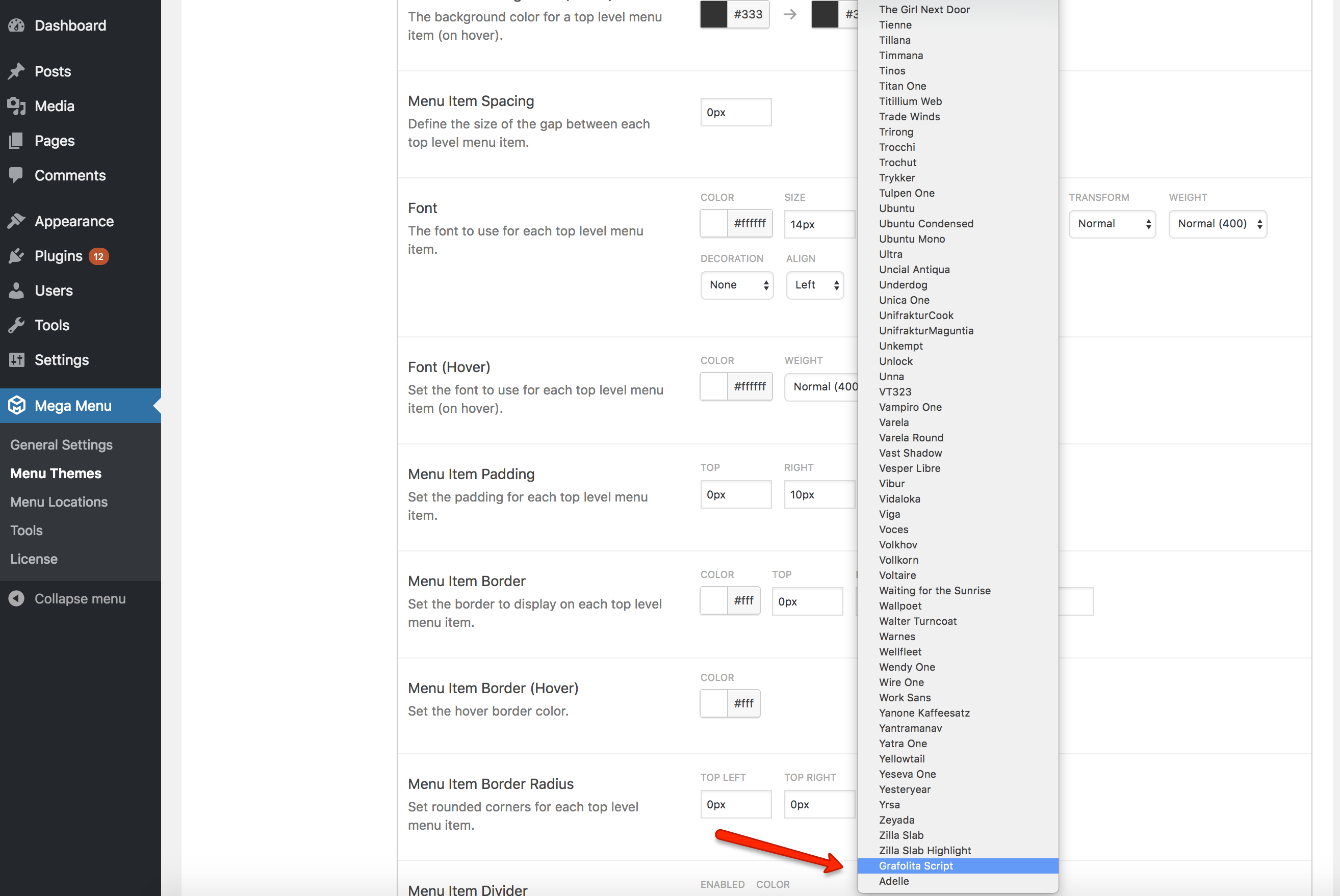The height and width of the screenshot is (896, 1340).
Task: Pick Yanone Kaffeesatz font option
Action: tap(924, 713)
